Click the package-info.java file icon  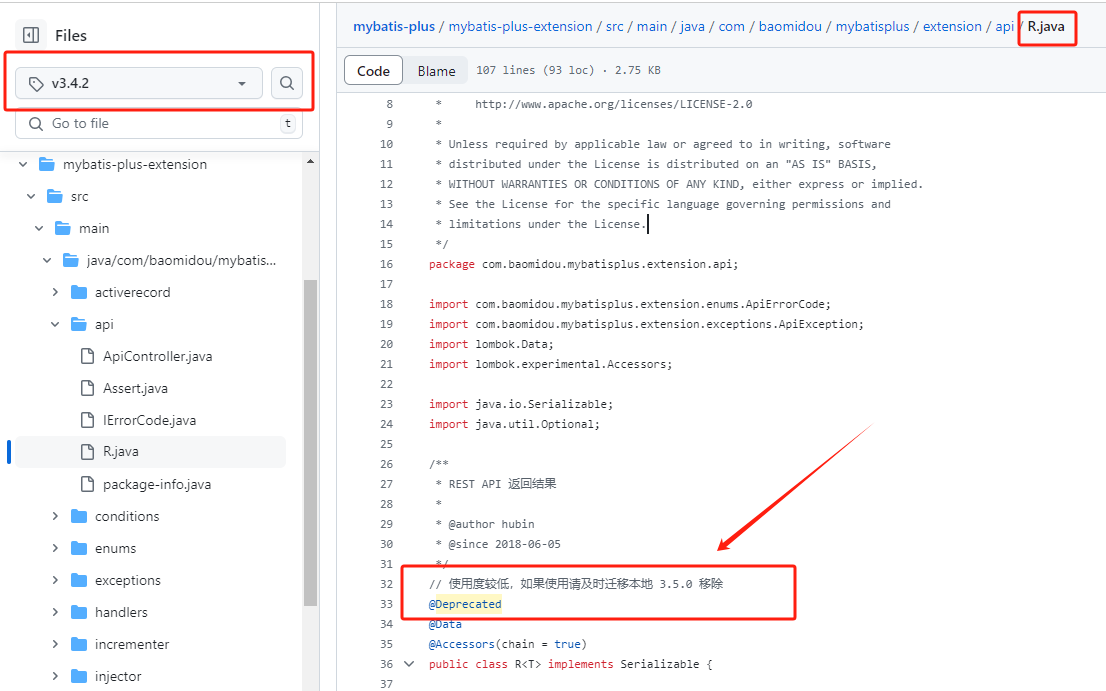(87, 484)
